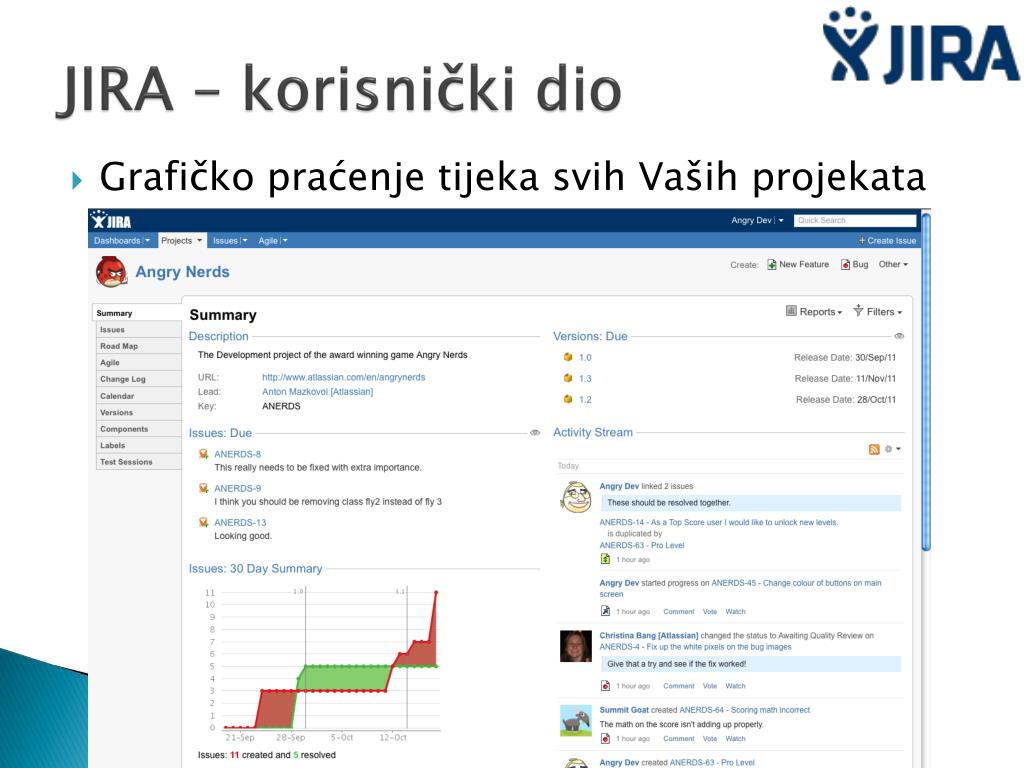
Task: Open the Issues sidebar tab
Action: 138,330
